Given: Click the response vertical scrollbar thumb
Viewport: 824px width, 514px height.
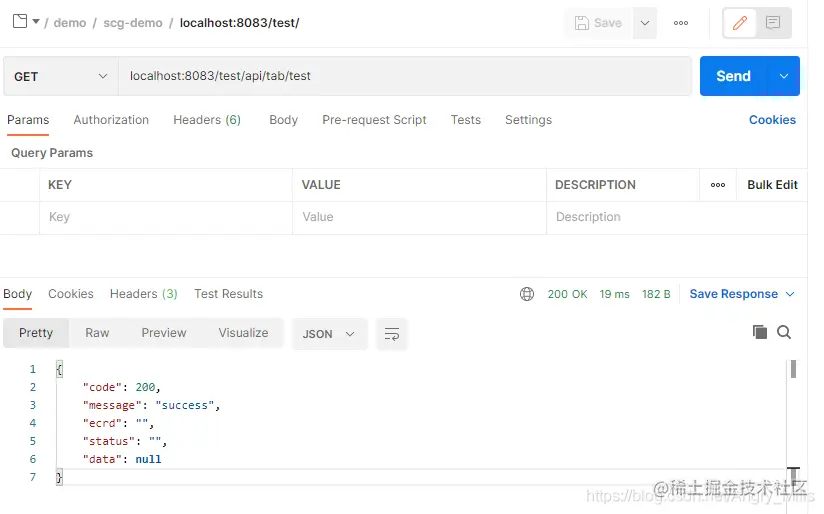Looking at the screenshot, I should click(794, 369).
